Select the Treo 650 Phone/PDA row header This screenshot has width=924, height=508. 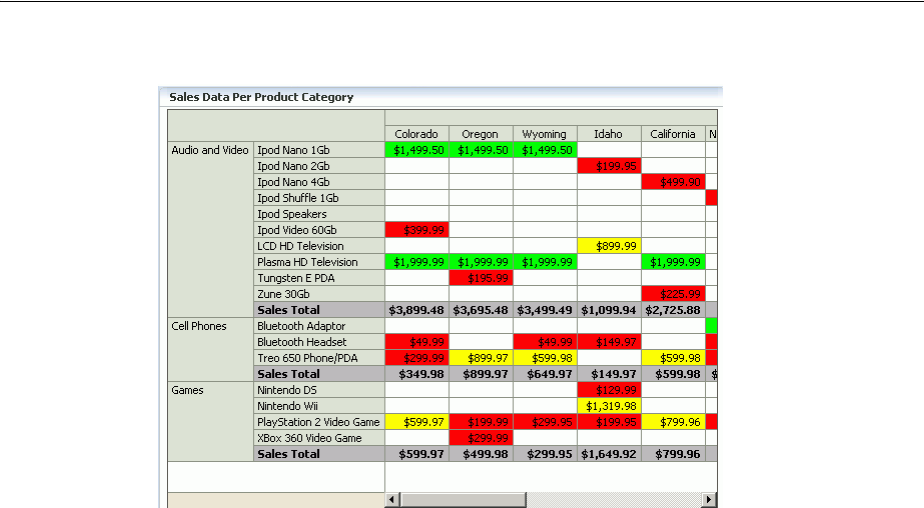coord(319,358)
